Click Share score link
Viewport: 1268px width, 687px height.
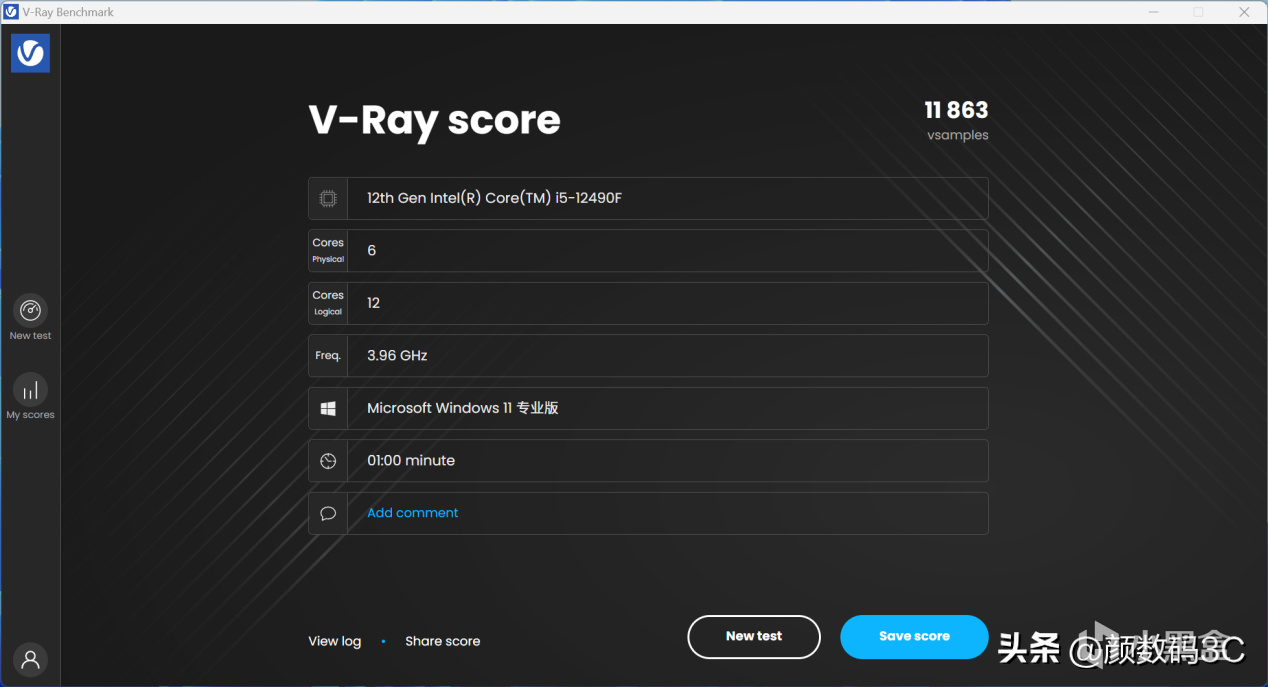click(x=442, y=641)
